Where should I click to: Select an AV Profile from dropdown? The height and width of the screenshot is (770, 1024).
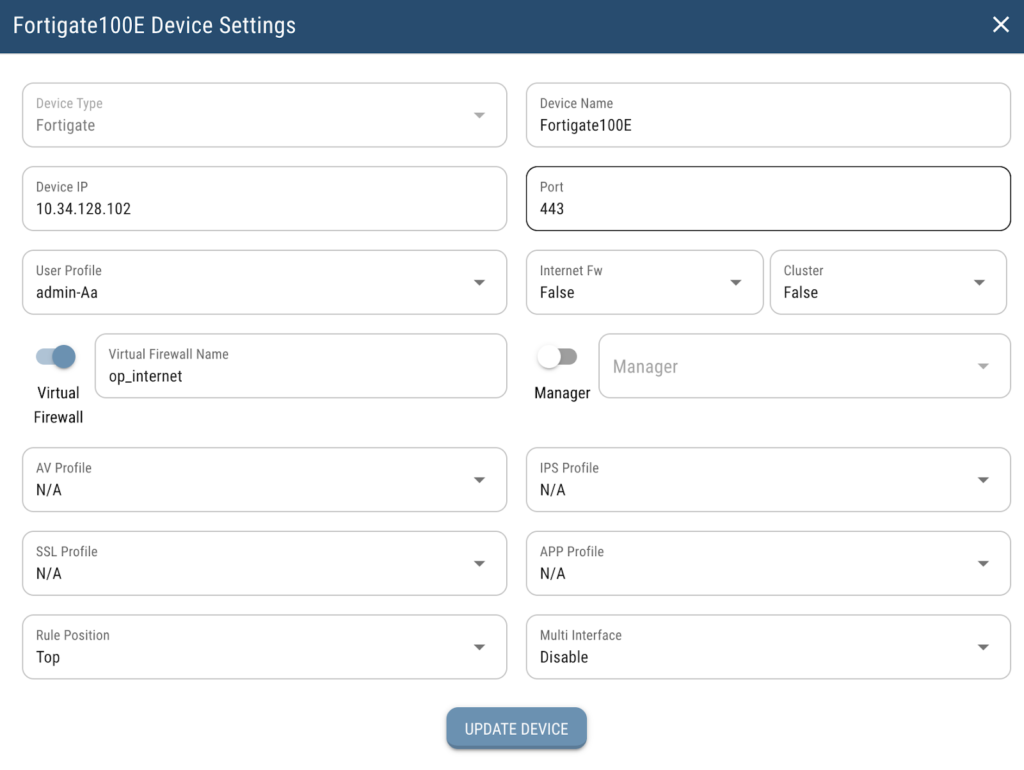(x=264, y=480)
